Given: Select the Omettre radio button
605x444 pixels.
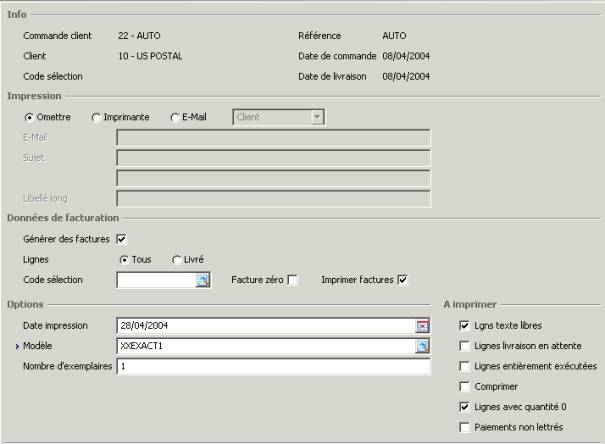Looking at the screenshot, I should 29,117.
